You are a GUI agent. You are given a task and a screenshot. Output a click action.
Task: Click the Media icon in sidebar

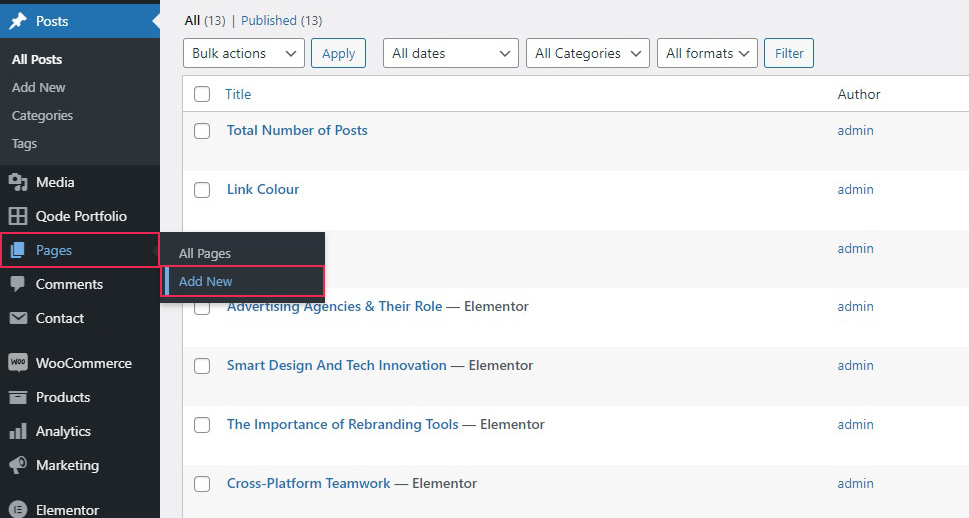(x=18, y=182)
